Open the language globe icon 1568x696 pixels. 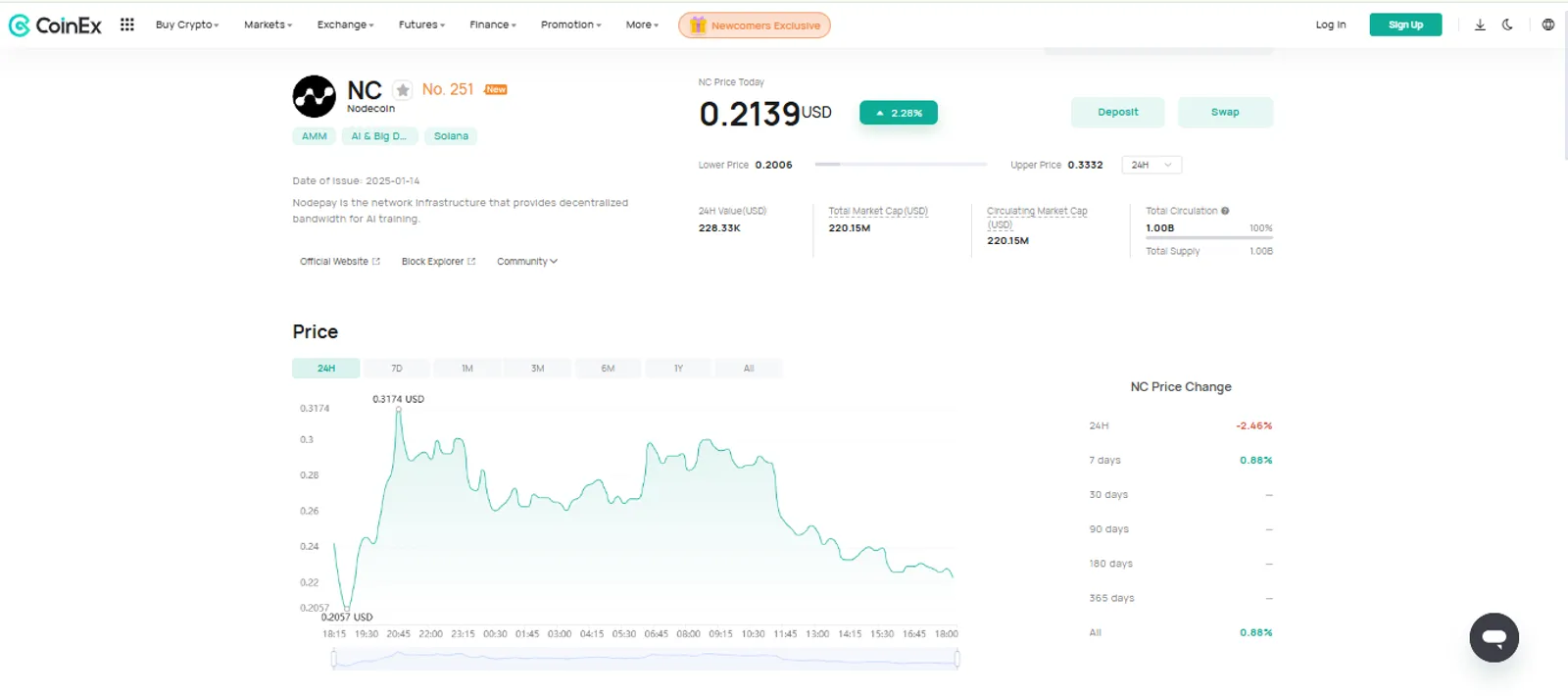(x=1548, y=25)
